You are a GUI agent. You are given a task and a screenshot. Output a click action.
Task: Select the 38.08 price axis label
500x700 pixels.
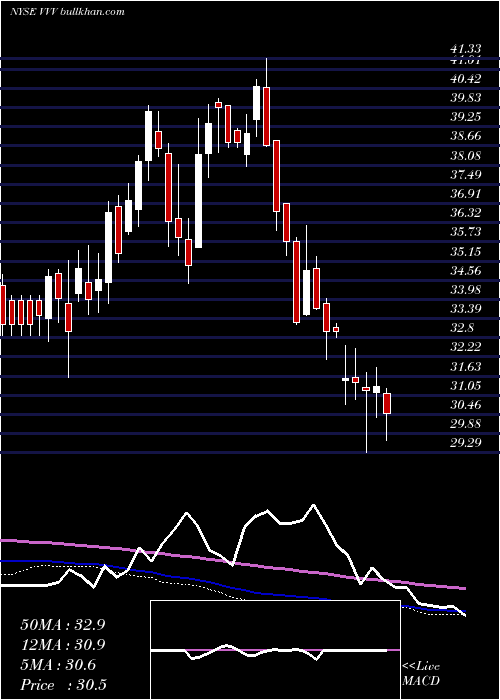[x=466, y=156]
